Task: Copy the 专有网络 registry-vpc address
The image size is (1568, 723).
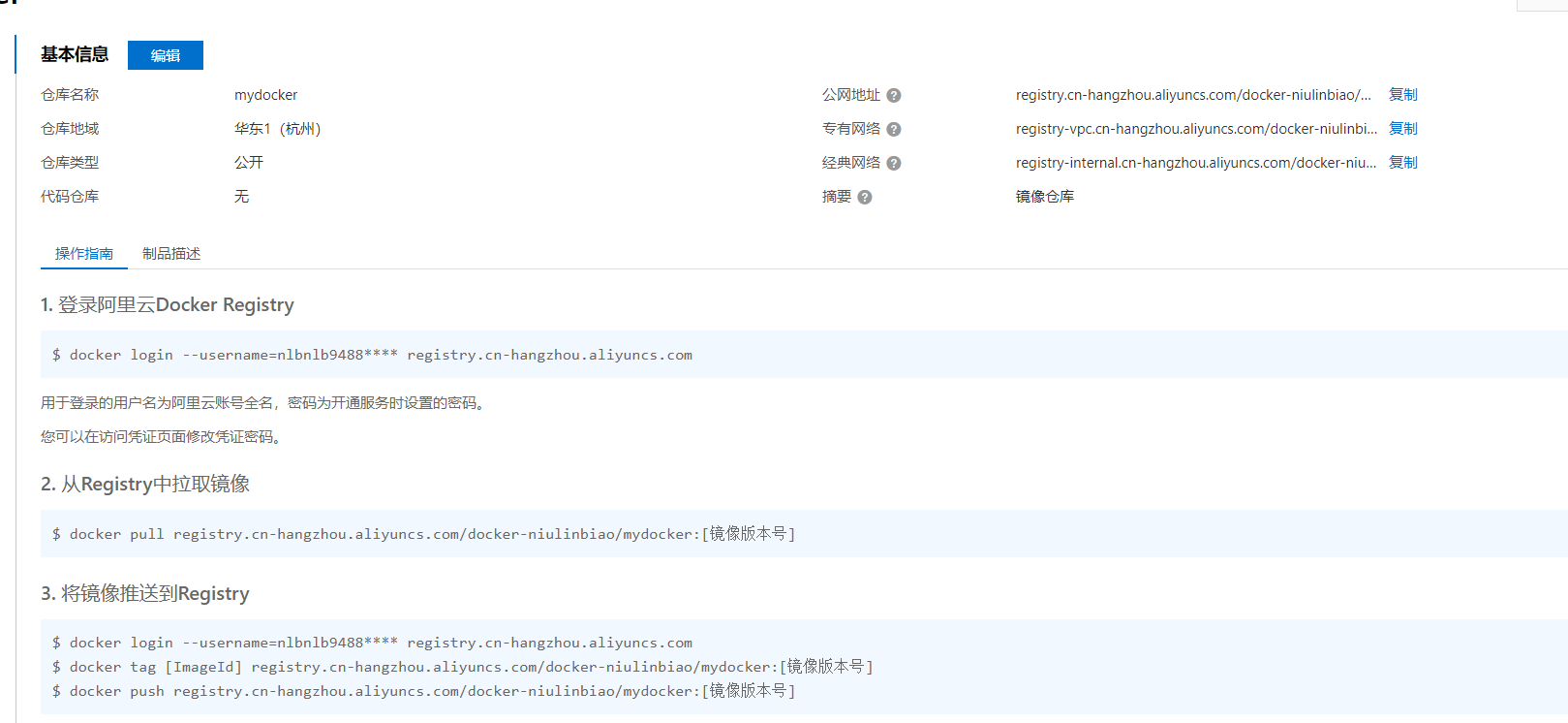Action: pyautogui.click(x=1402, y=128)
